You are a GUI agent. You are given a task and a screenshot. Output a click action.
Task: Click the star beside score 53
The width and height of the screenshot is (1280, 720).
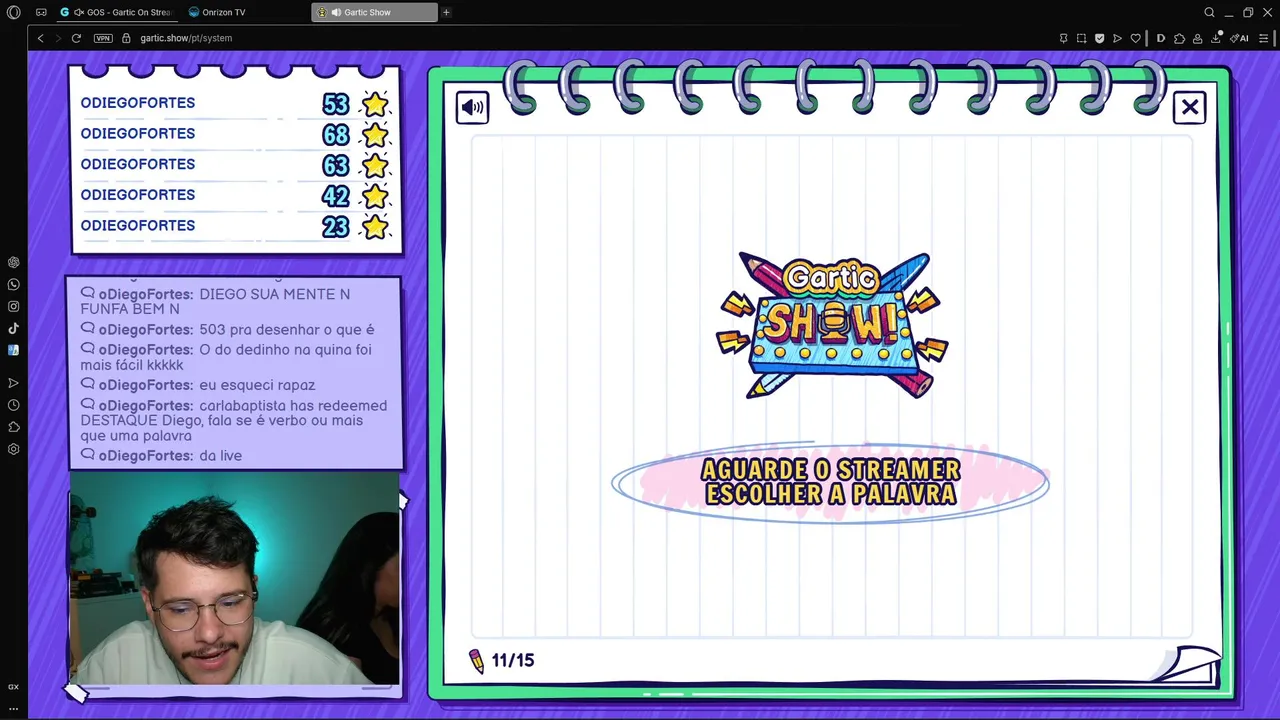(375, 104)
